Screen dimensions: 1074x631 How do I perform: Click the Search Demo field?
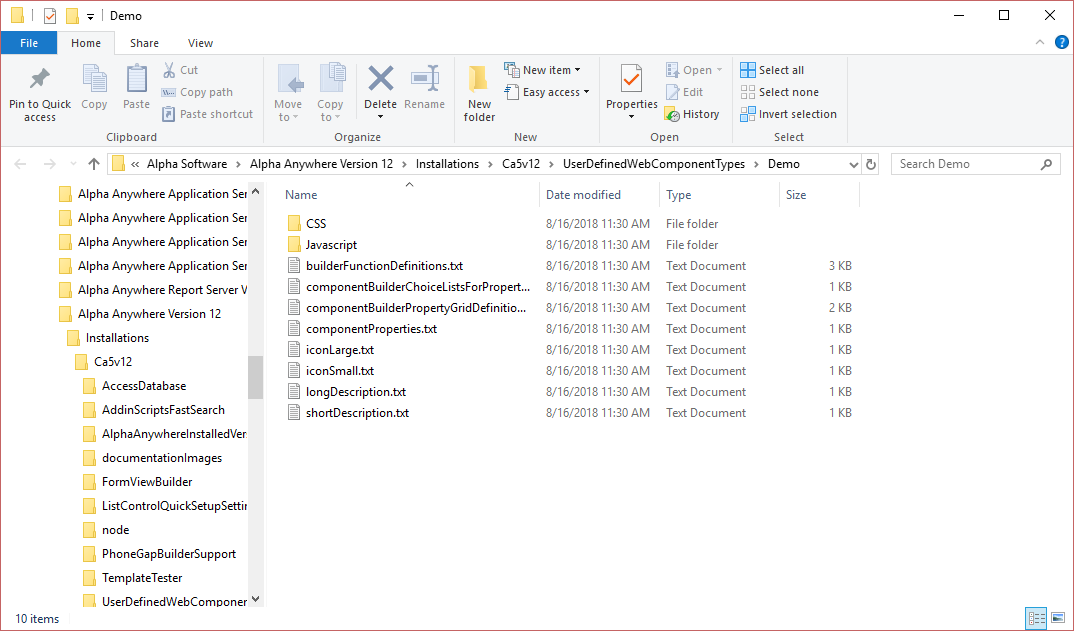tap(975, 164)
